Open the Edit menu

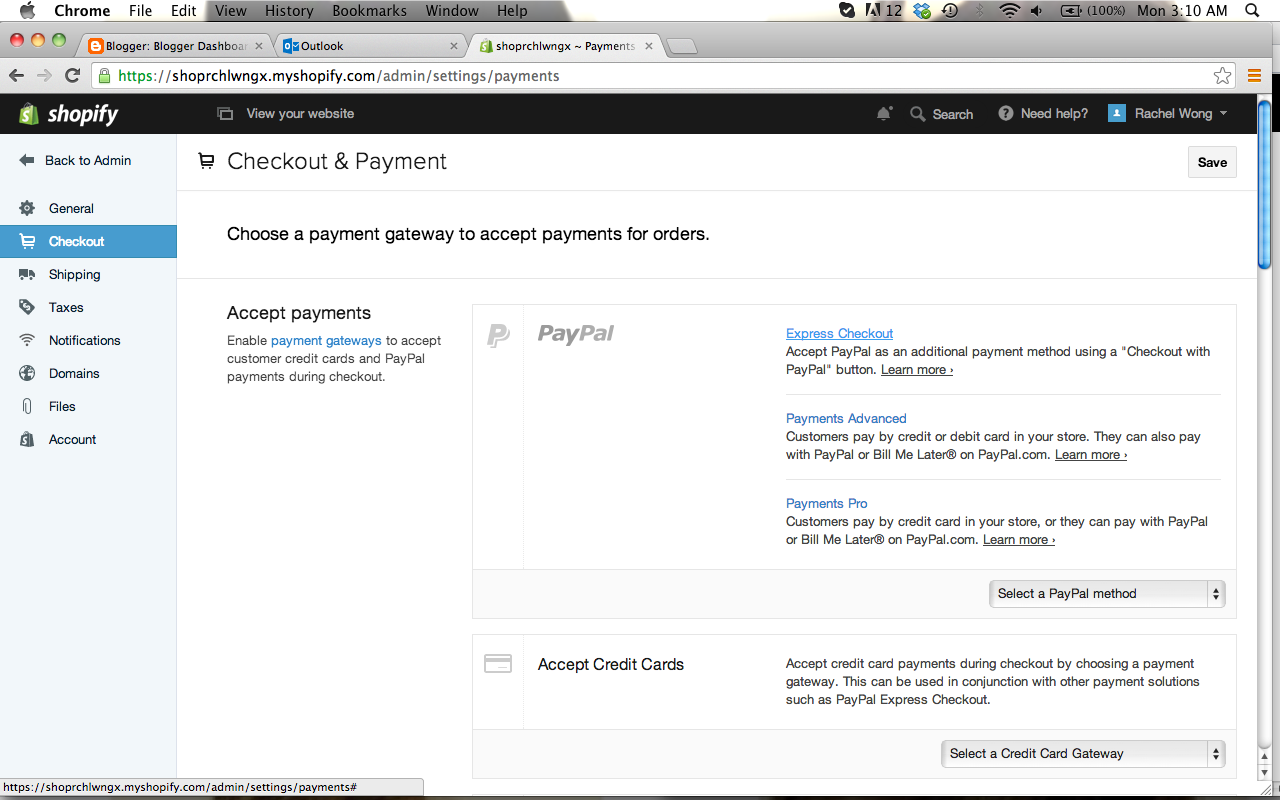pos(183,11)
